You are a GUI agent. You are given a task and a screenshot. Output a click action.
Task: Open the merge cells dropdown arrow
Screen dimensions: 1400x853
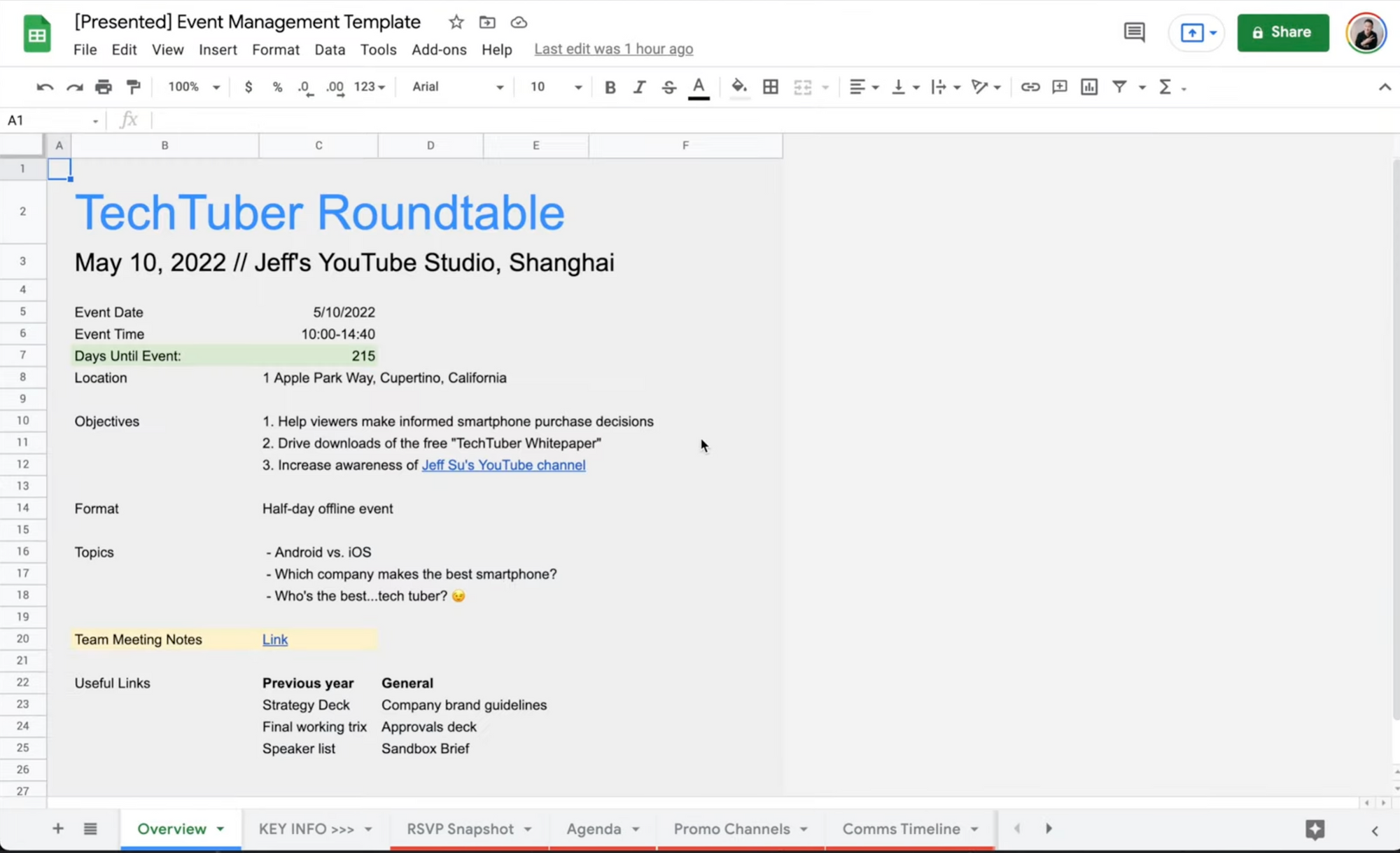825,88
